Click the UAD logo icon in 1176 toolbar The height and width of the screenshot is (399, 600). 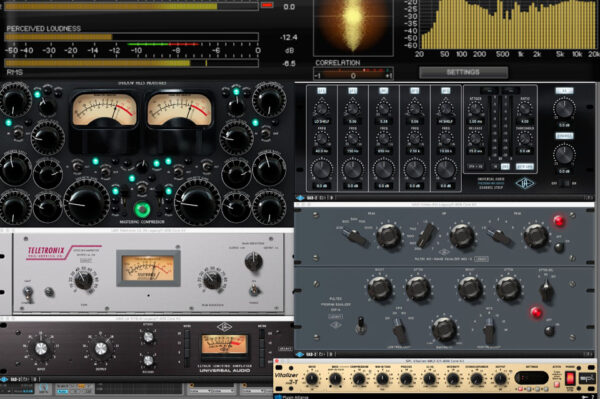(x=4, y=379)
